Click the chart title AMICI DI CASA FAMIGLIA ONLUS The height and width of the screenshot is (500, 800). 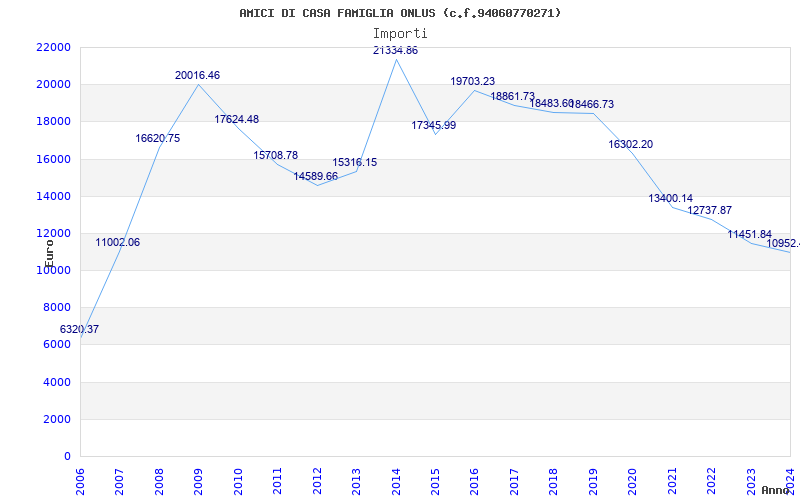tap(400, 13)
